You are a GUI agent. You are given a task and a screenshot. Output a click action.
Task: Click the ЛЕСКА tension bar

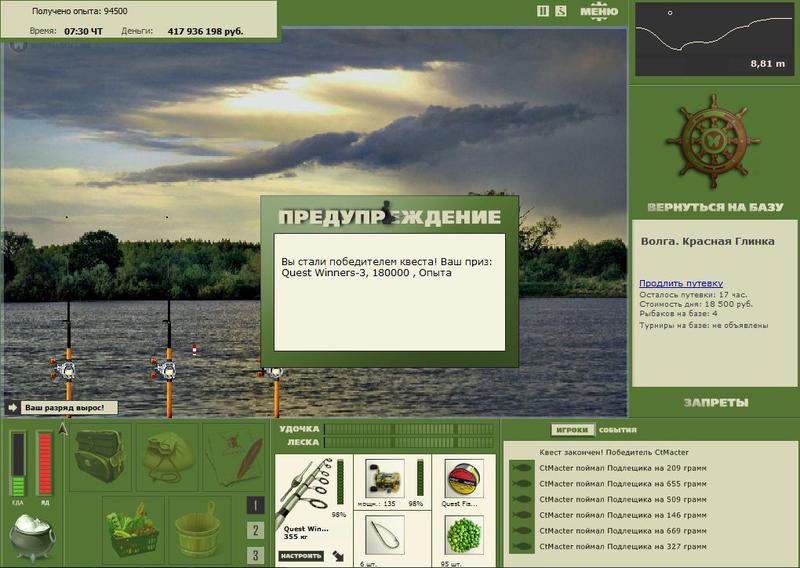click(x=409, y=442)
